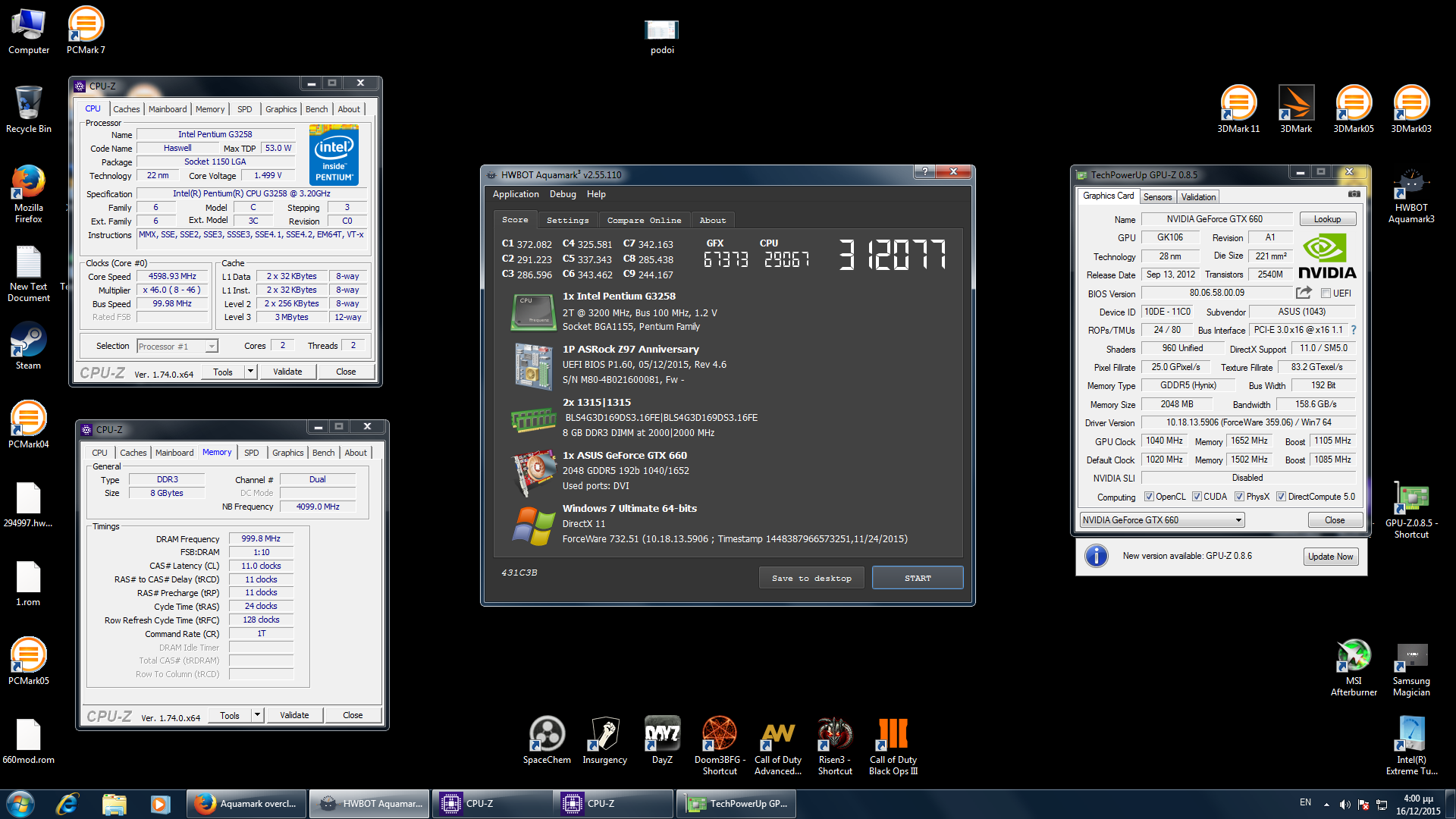Expand the Tools dropdown arrow in lower CPU-Z
Image resolution: width=1456 pixels, height=819 pixels.
coord(257,715)
